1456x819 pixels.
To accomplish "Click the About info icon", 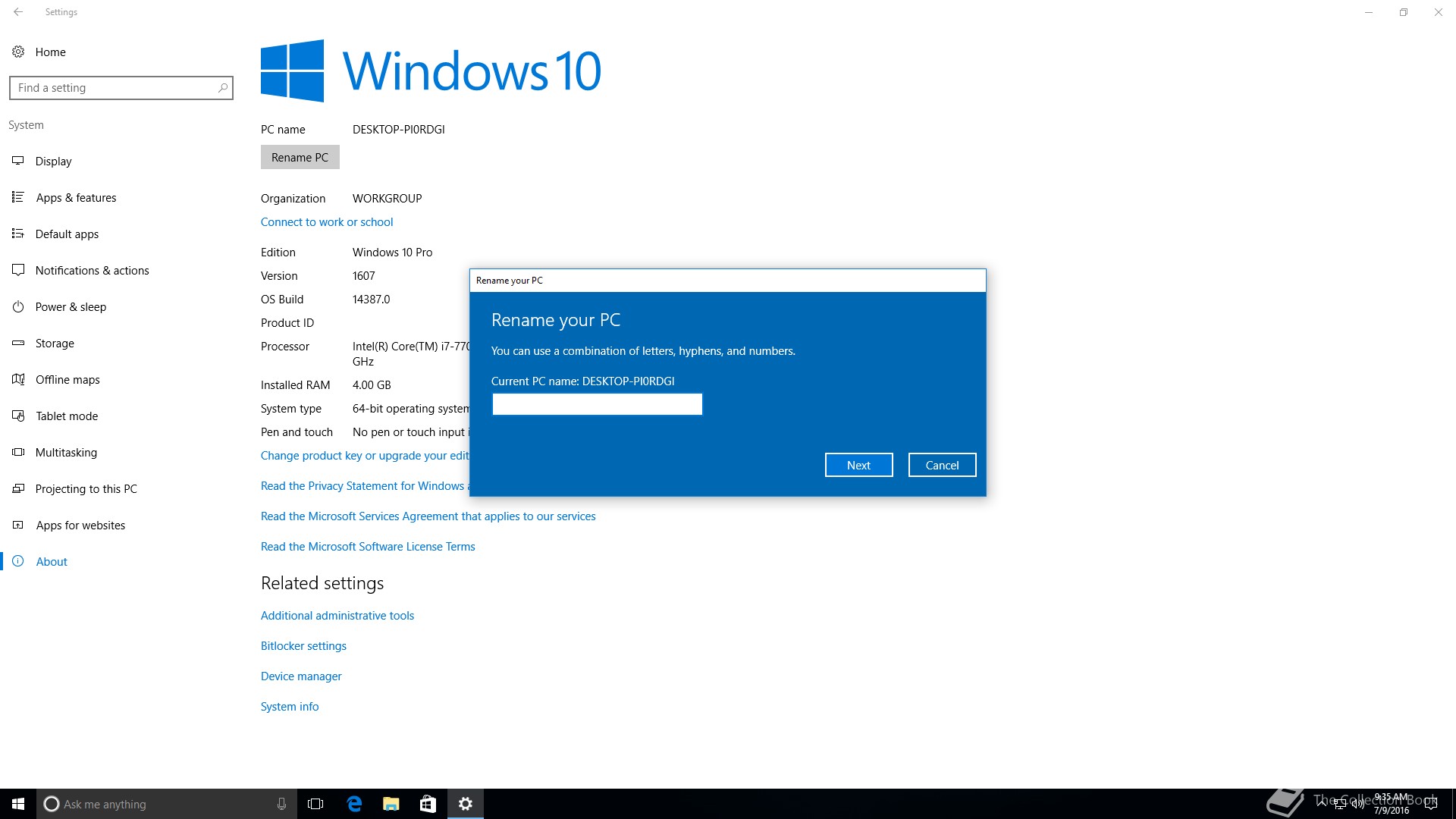I will pyautogui.click(x=18, y=561).
